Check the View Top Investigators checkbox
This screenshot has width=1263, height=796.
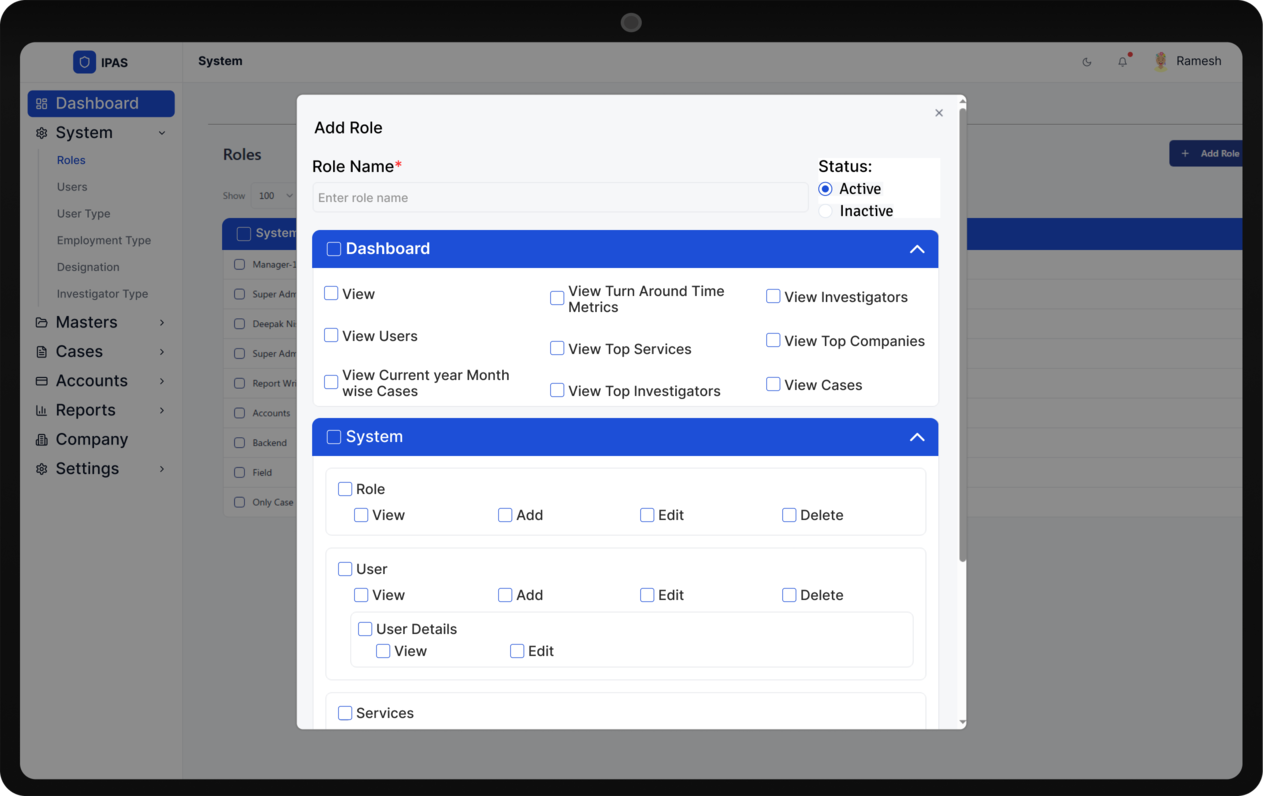(557, 391)
